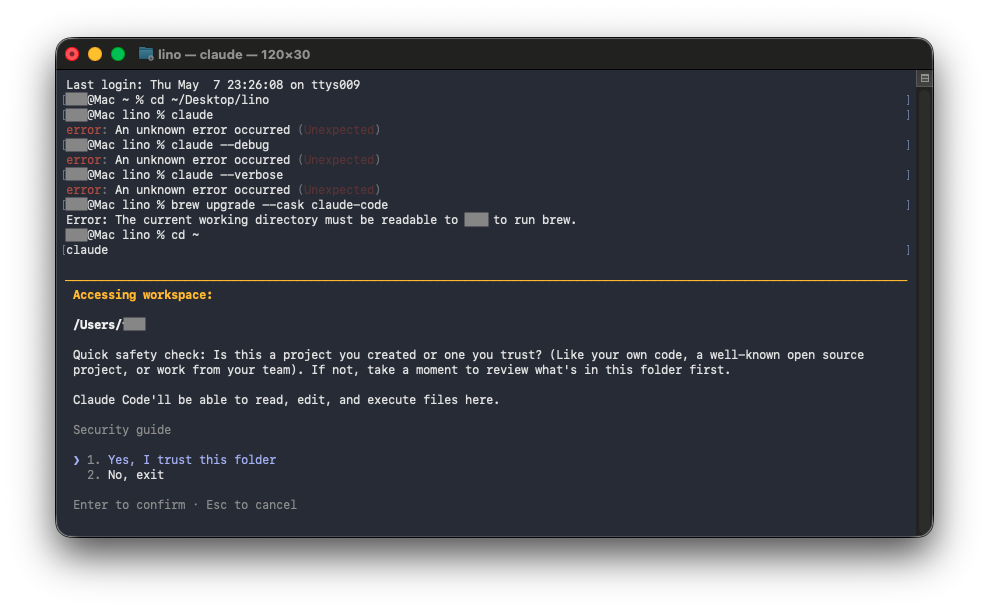Select option 1 'Yes, I trust this folder'

(181, 460)
